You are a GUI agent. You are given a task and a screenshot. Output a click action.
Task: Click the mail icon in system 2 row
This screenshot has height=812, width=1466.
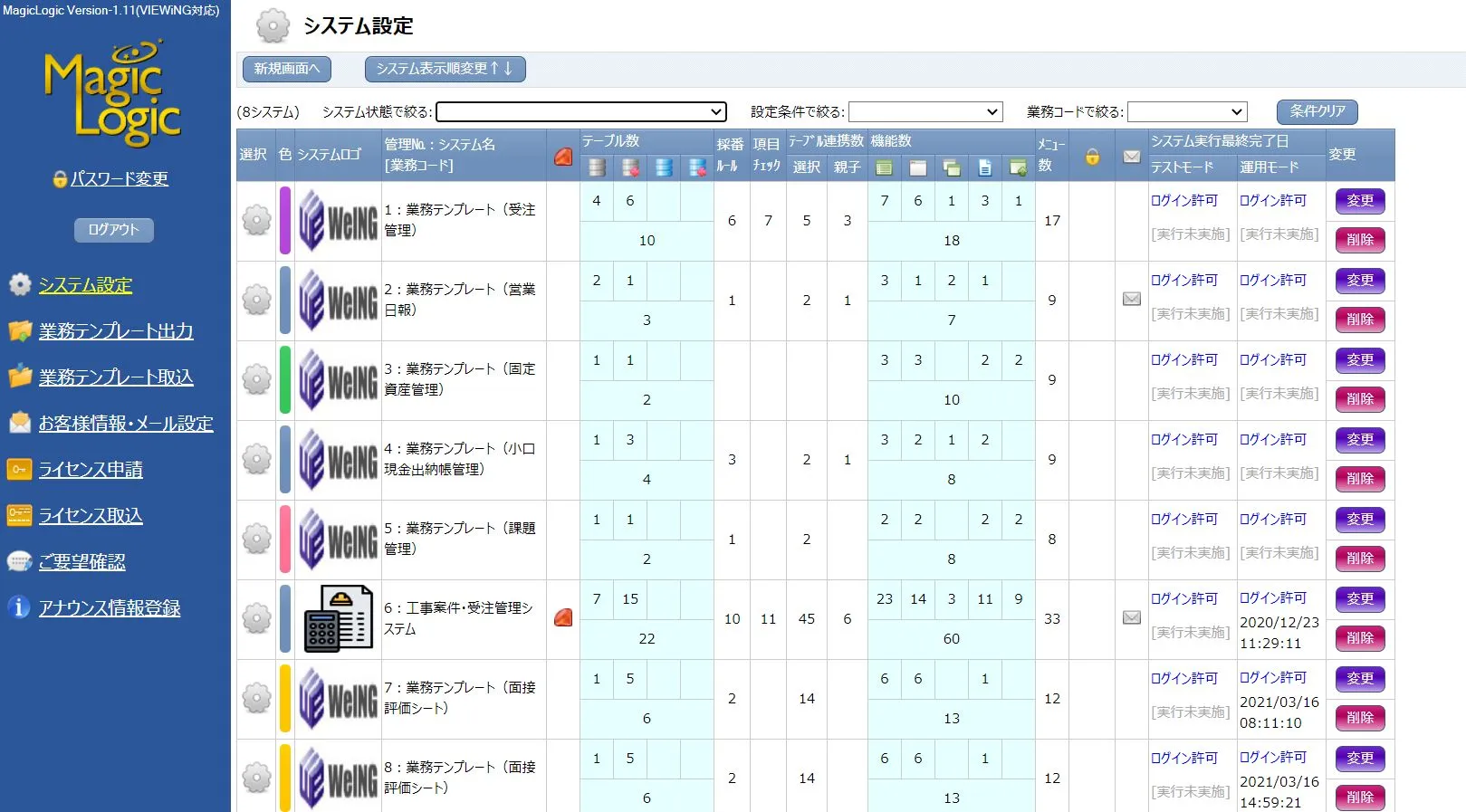1131,300
